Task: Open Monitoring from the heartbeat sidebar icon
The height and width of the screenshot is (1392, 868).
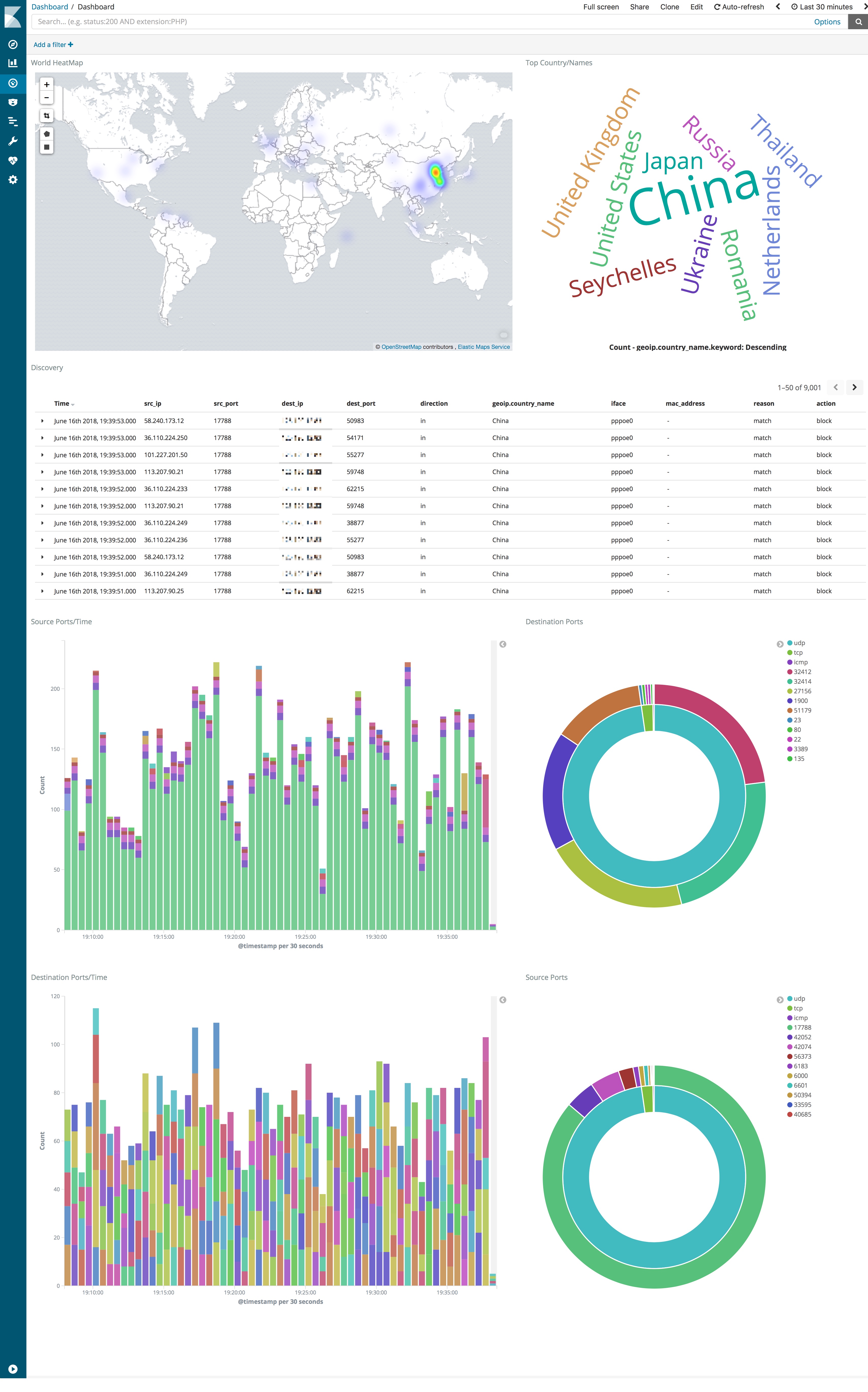Action: 13,160
